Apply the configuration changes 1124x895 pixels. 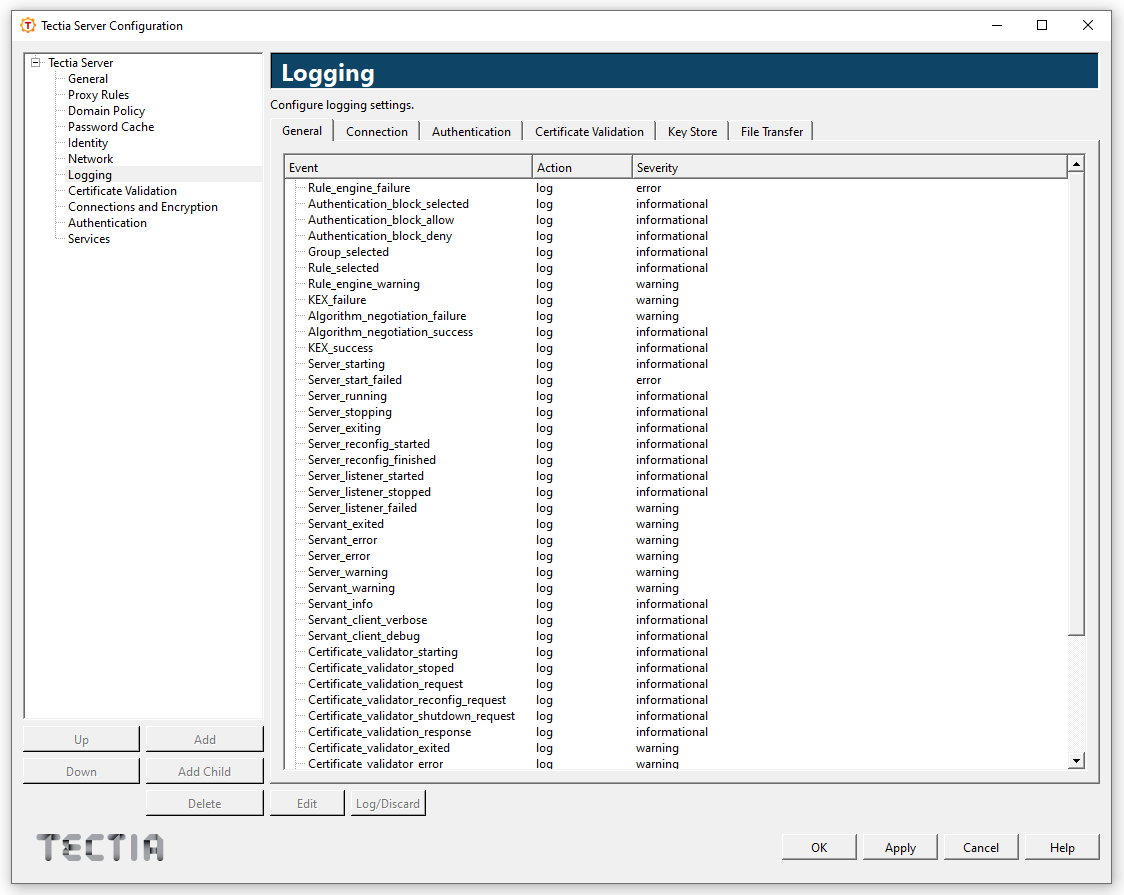point(900,848)
